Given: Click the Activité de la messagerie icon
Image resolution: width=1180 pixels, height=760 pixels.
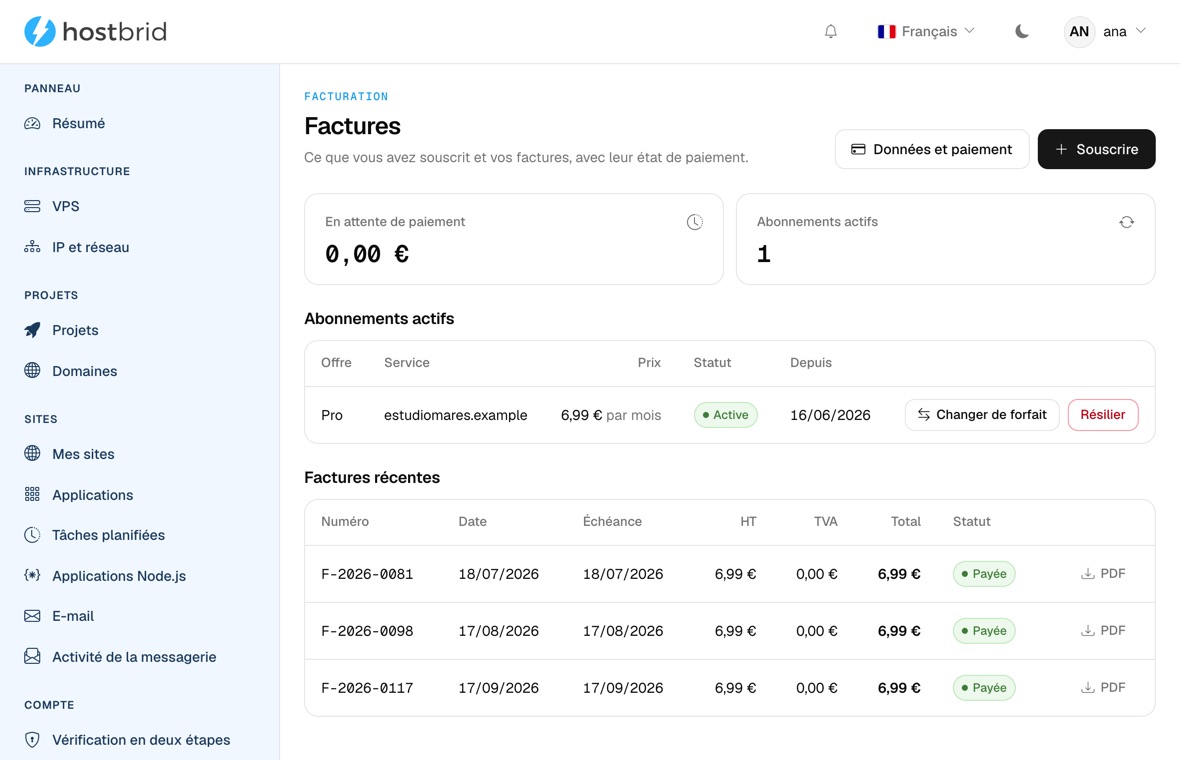Looking at the screenshot, I should click(32, 656).
